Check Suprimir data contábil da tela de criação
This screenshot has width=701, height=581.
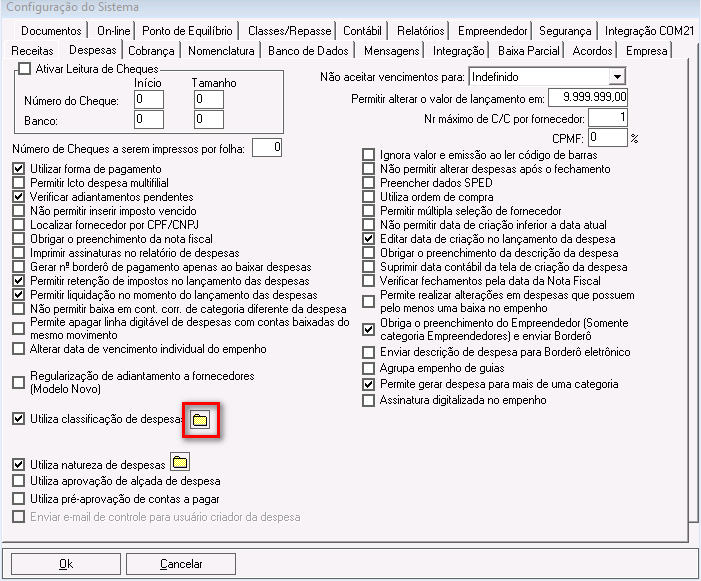(x=368, y=267)
